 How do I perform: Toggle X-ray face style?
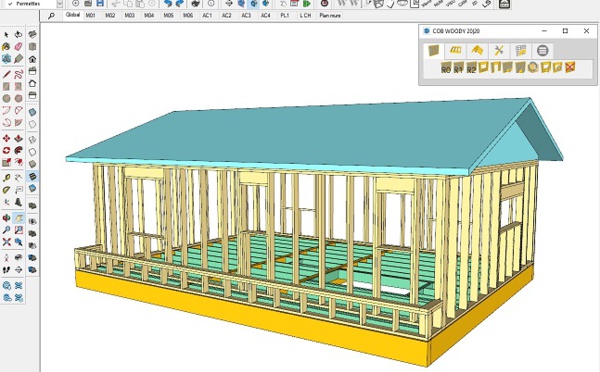point(33,112)
